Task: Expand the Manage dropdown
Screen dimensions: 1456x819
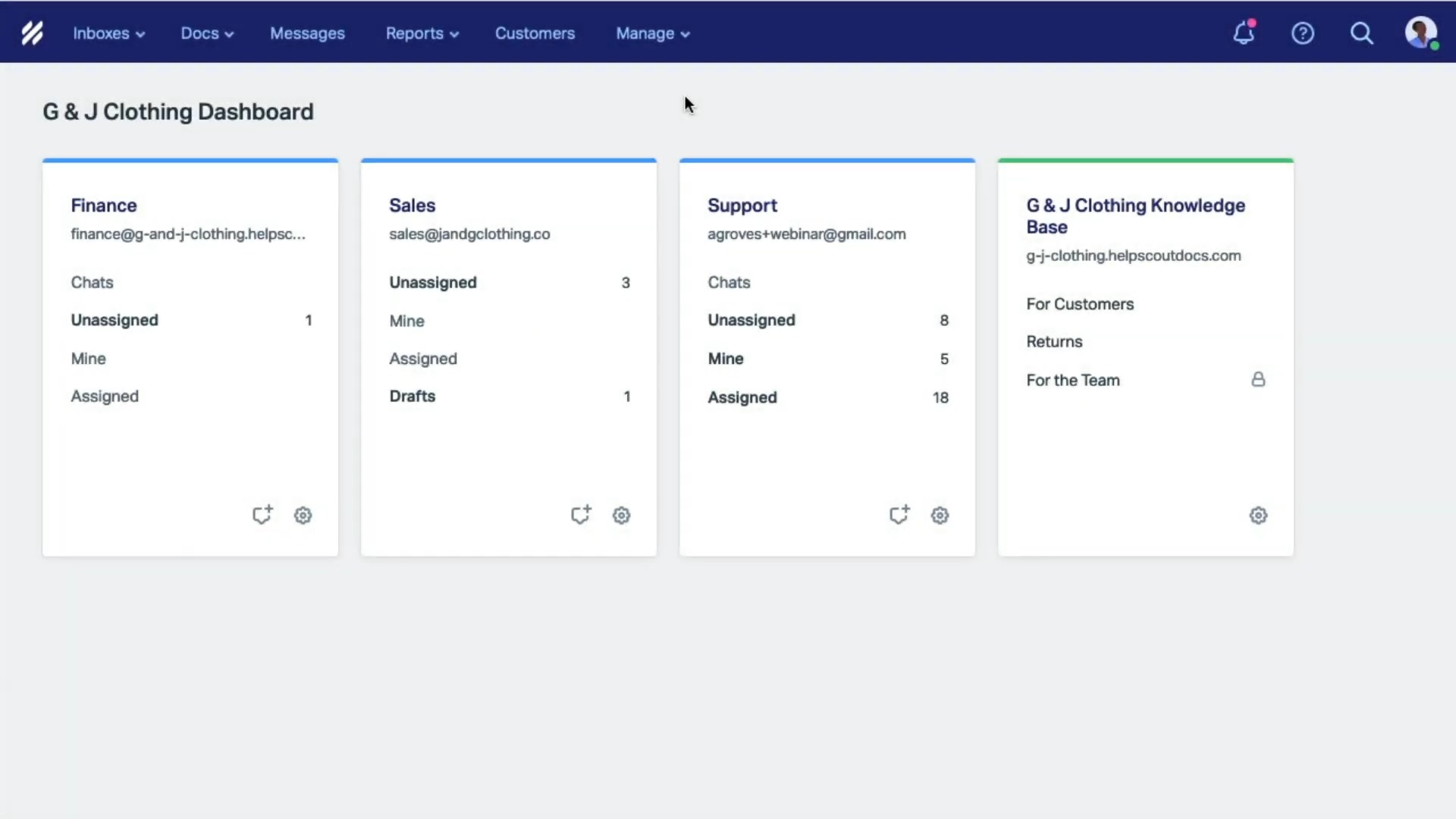Action: pyautogui.click(x=653, y=33)
